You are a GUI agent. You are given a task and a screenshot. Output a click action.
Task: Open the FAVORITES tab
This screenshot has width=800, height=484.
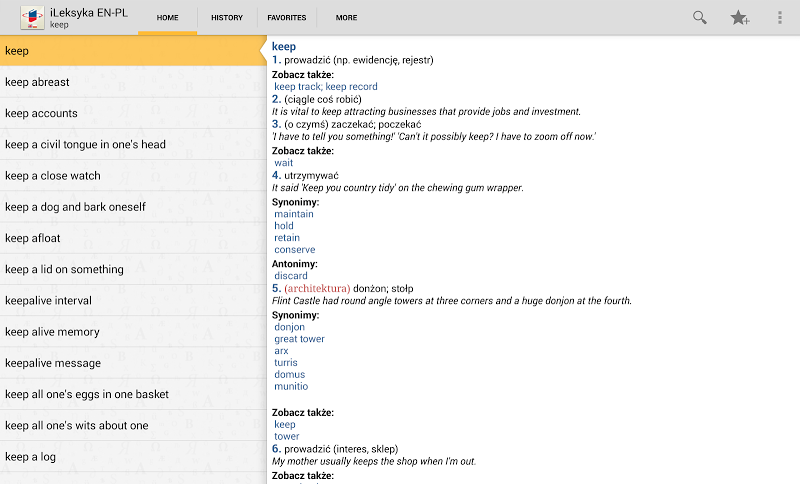(x=287, y=18)
